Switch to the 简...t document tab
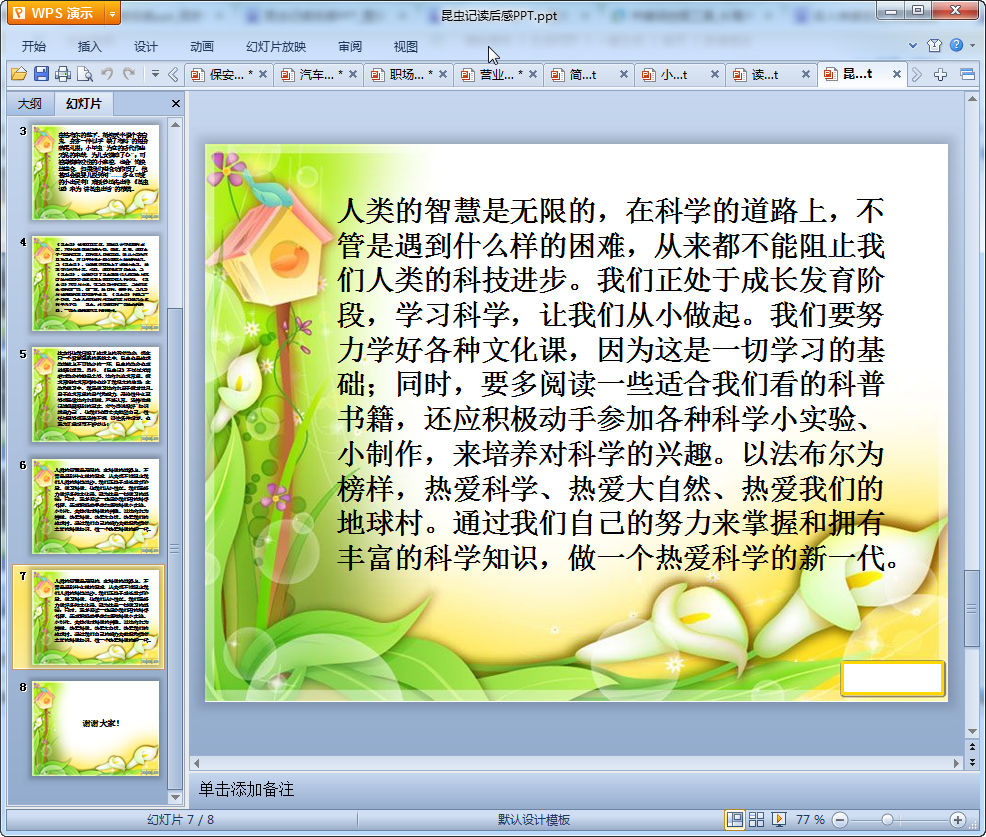 581,75
